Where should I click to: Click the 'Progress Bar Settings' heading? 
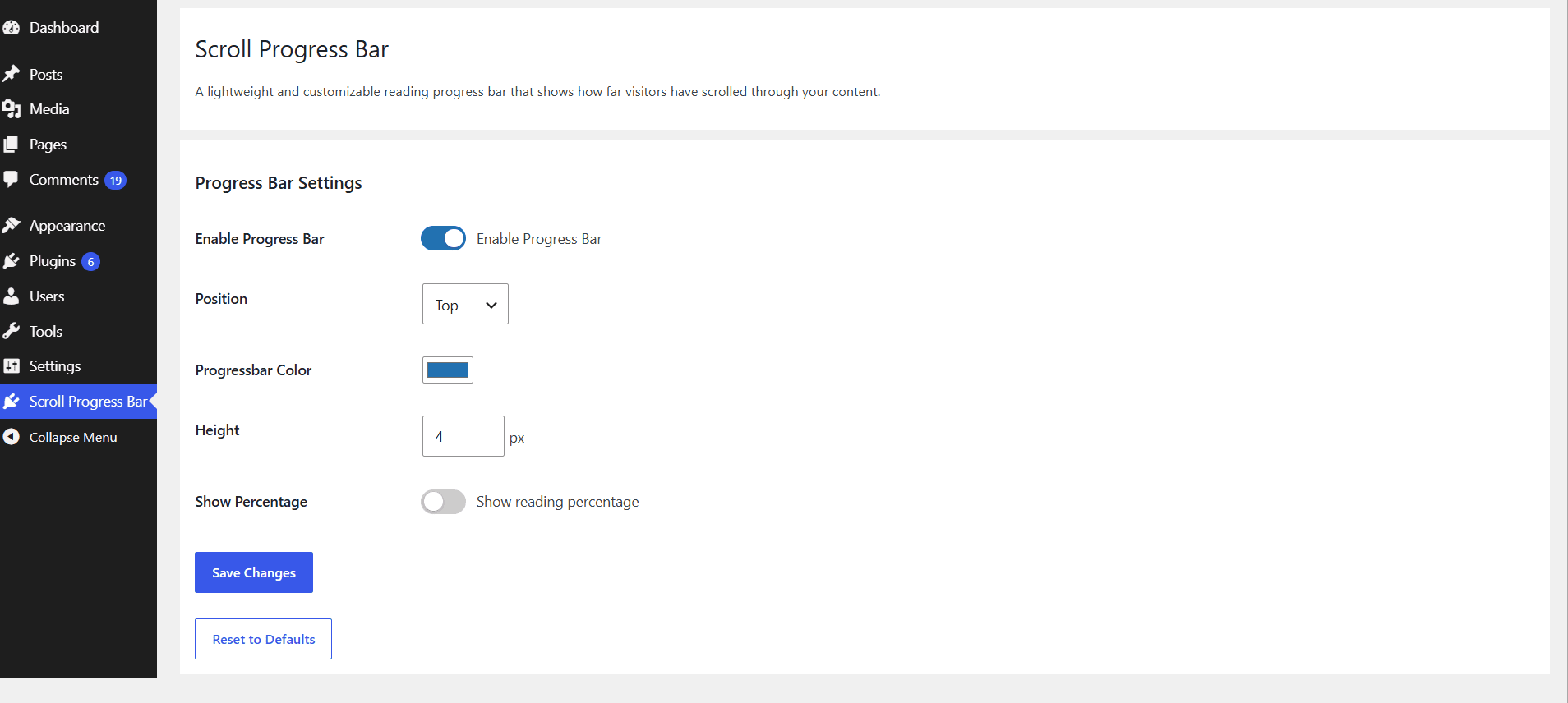[x=279, y=183]
